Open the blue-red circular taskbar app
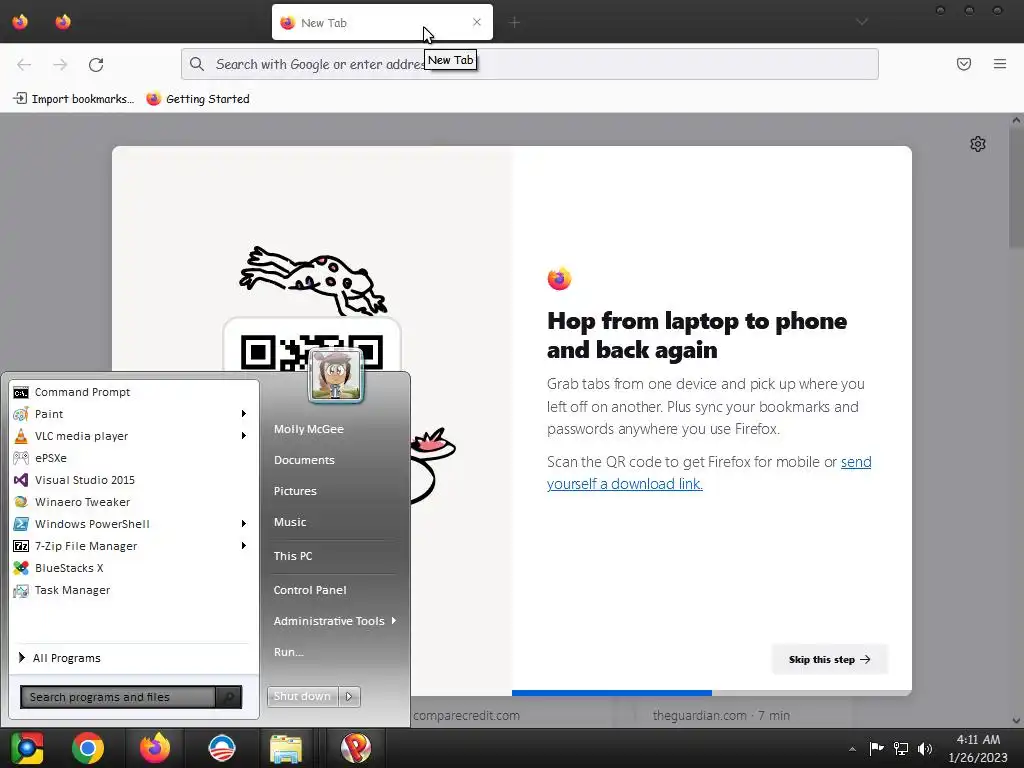1024x768 pixels. [222, 748]
